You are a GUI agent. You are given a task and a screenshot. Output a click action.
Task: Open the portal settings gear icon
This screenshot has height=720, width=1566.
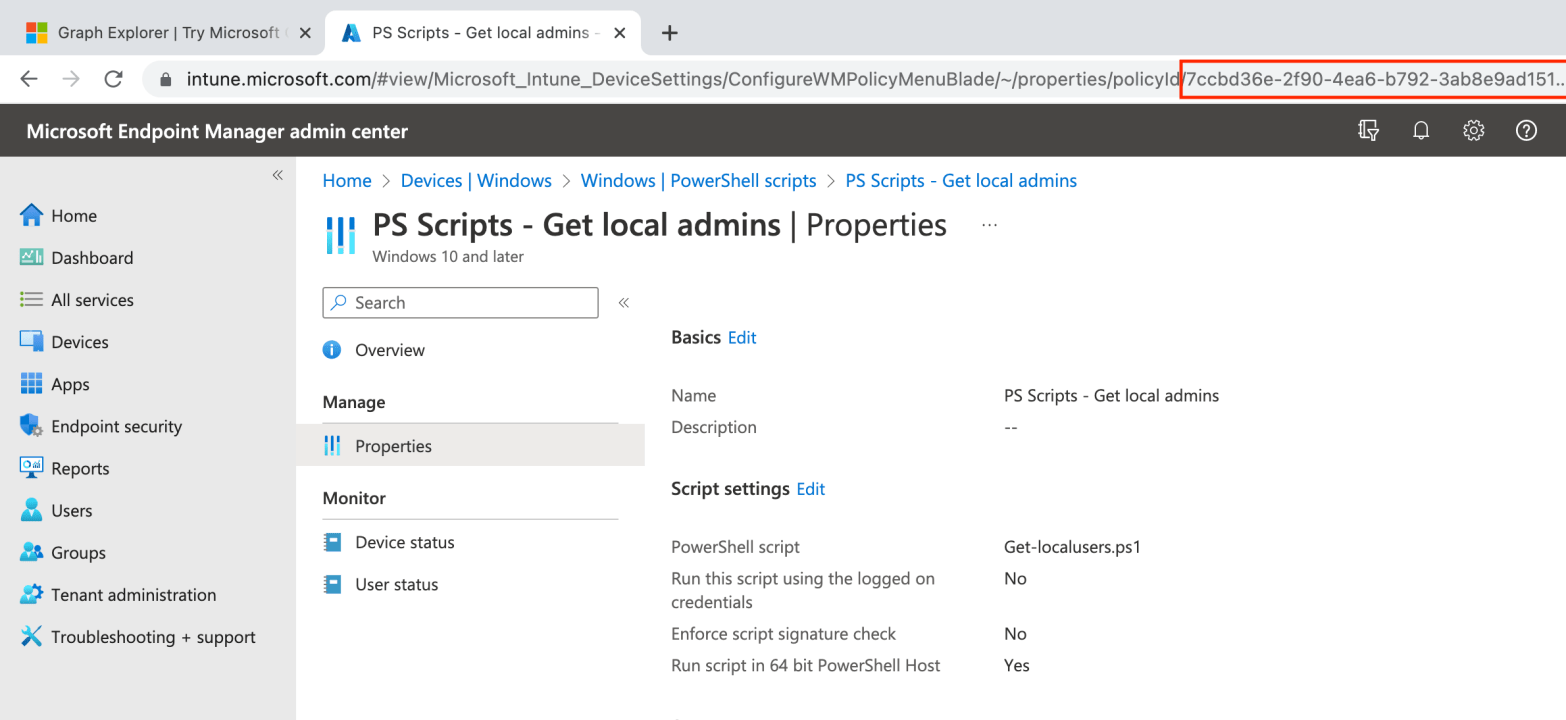(x=1473, y=131)
